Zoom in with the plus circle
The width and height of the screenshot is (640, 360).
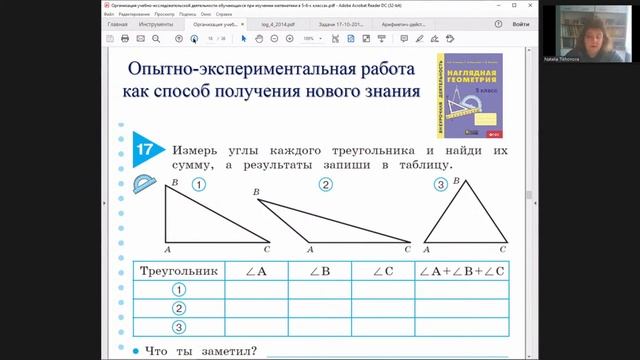(289, 39)
